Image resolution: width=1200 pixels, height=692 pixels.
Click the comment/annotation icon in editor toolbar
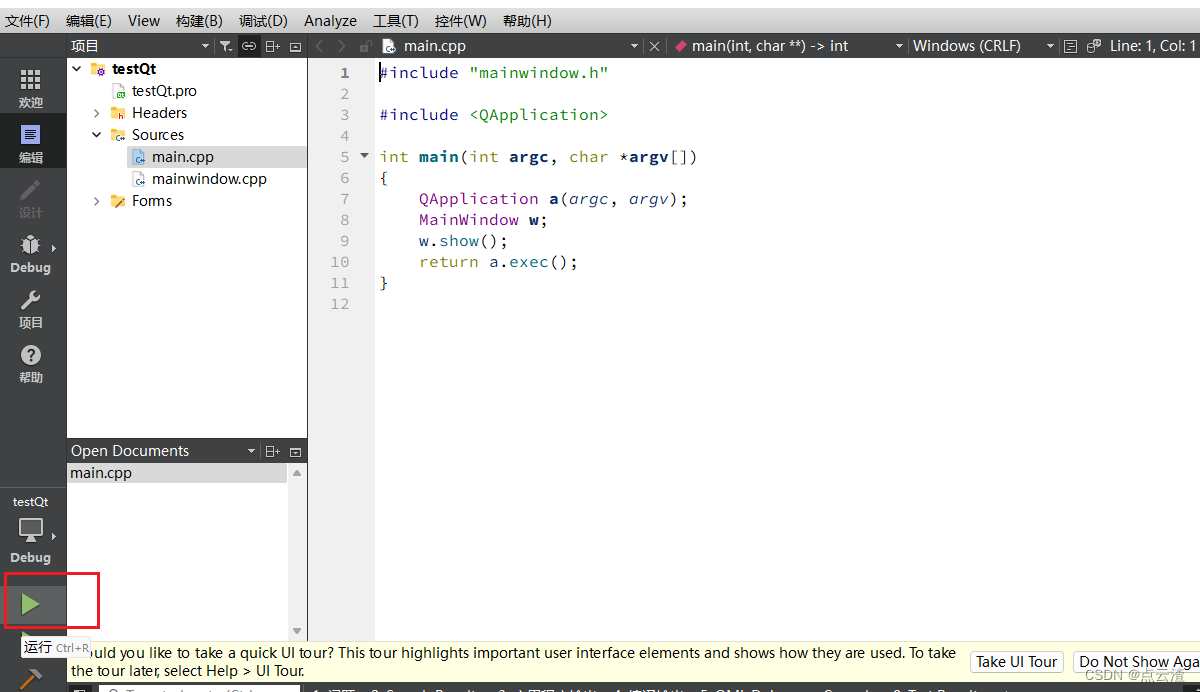1071,46
